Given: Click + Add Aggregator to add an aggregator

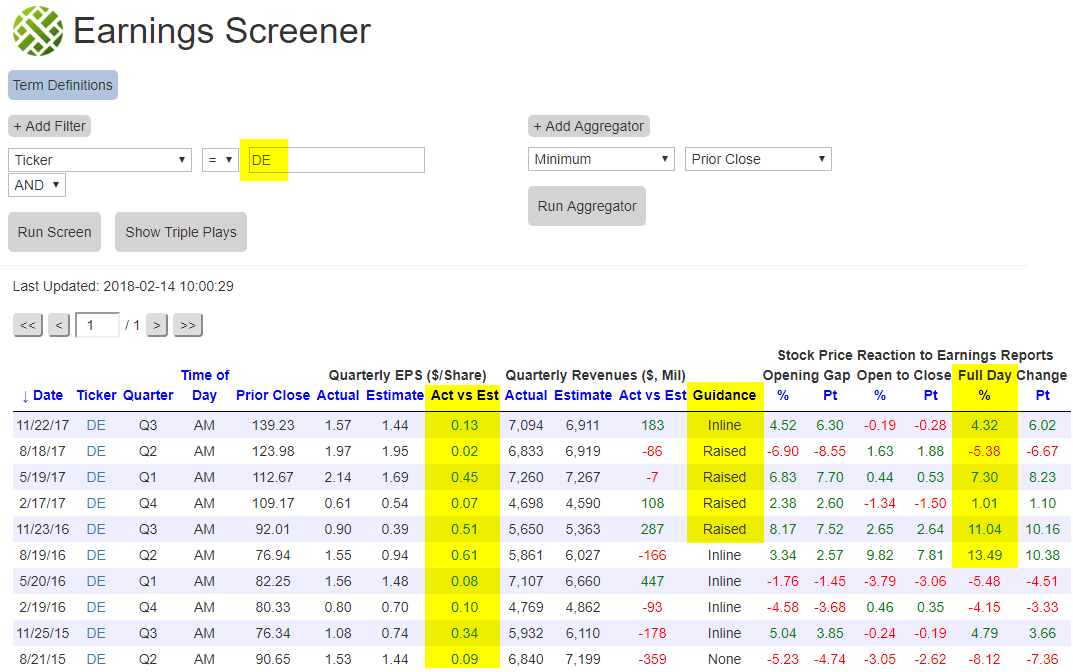Looking at the screenshot, I should pos(588,125).
